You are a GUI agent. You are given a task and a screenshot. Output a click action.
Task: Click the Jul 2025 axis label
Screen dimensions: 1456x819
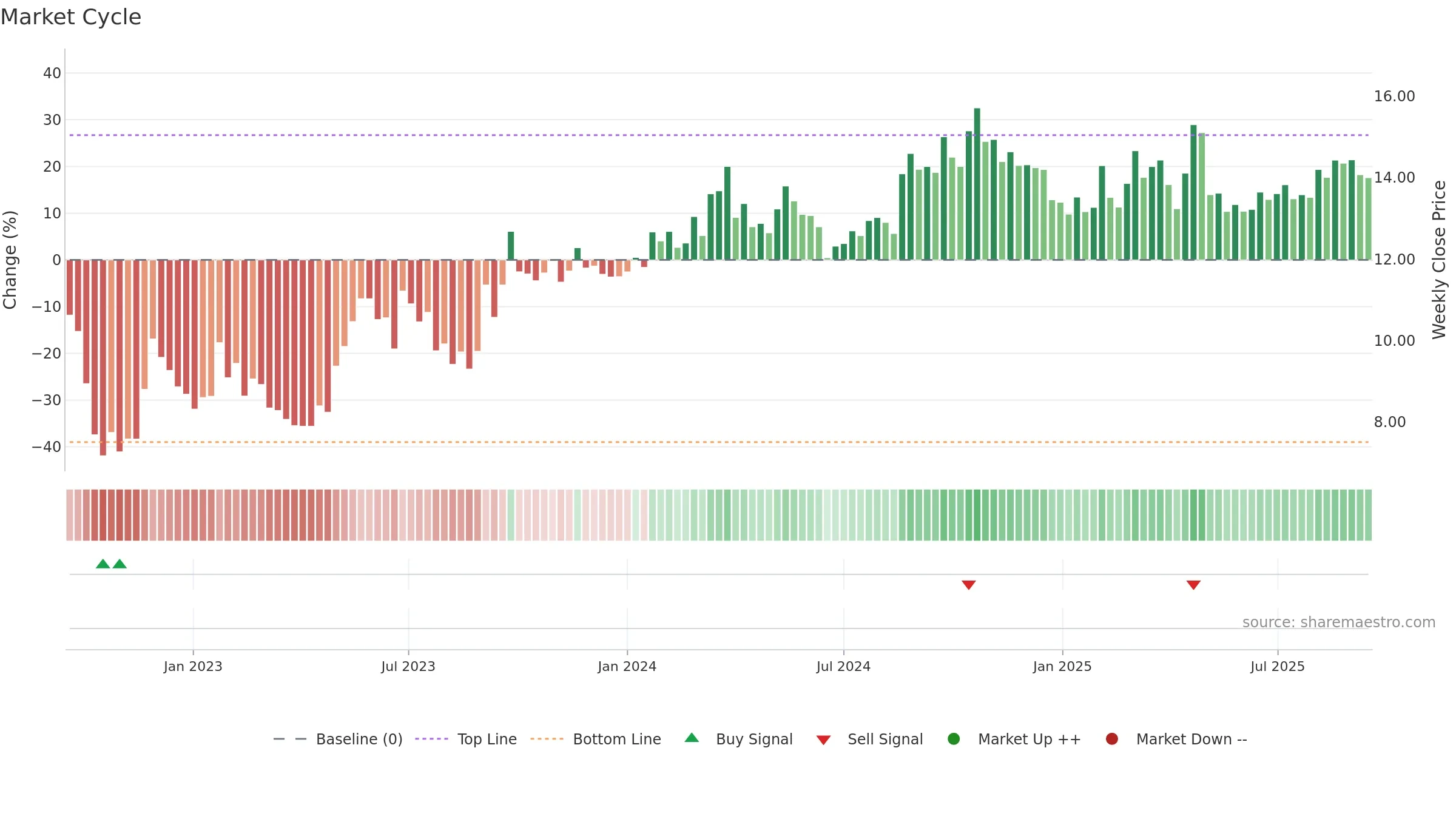click(x=1278, y=666)
